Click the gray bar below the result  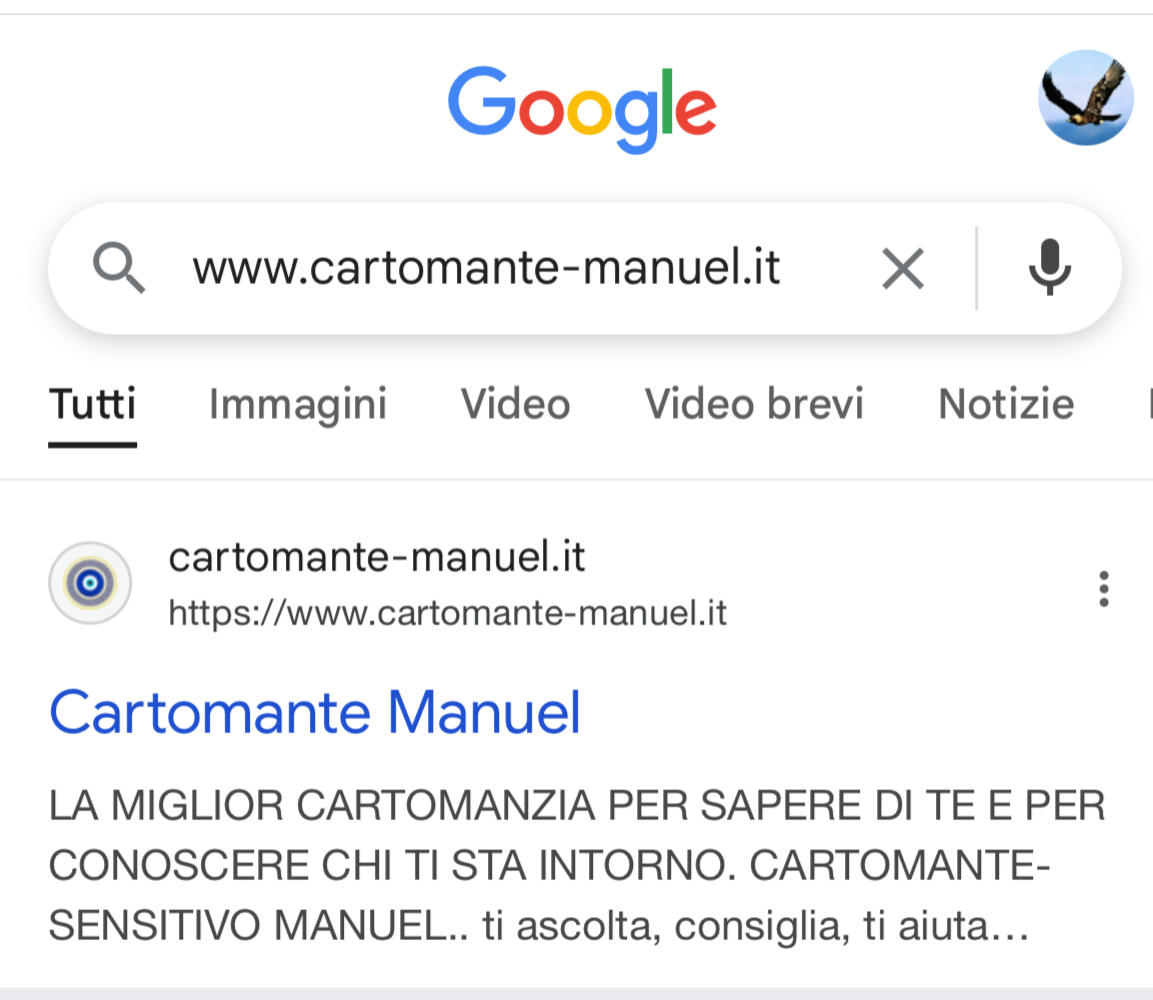[x=576, y=993]
